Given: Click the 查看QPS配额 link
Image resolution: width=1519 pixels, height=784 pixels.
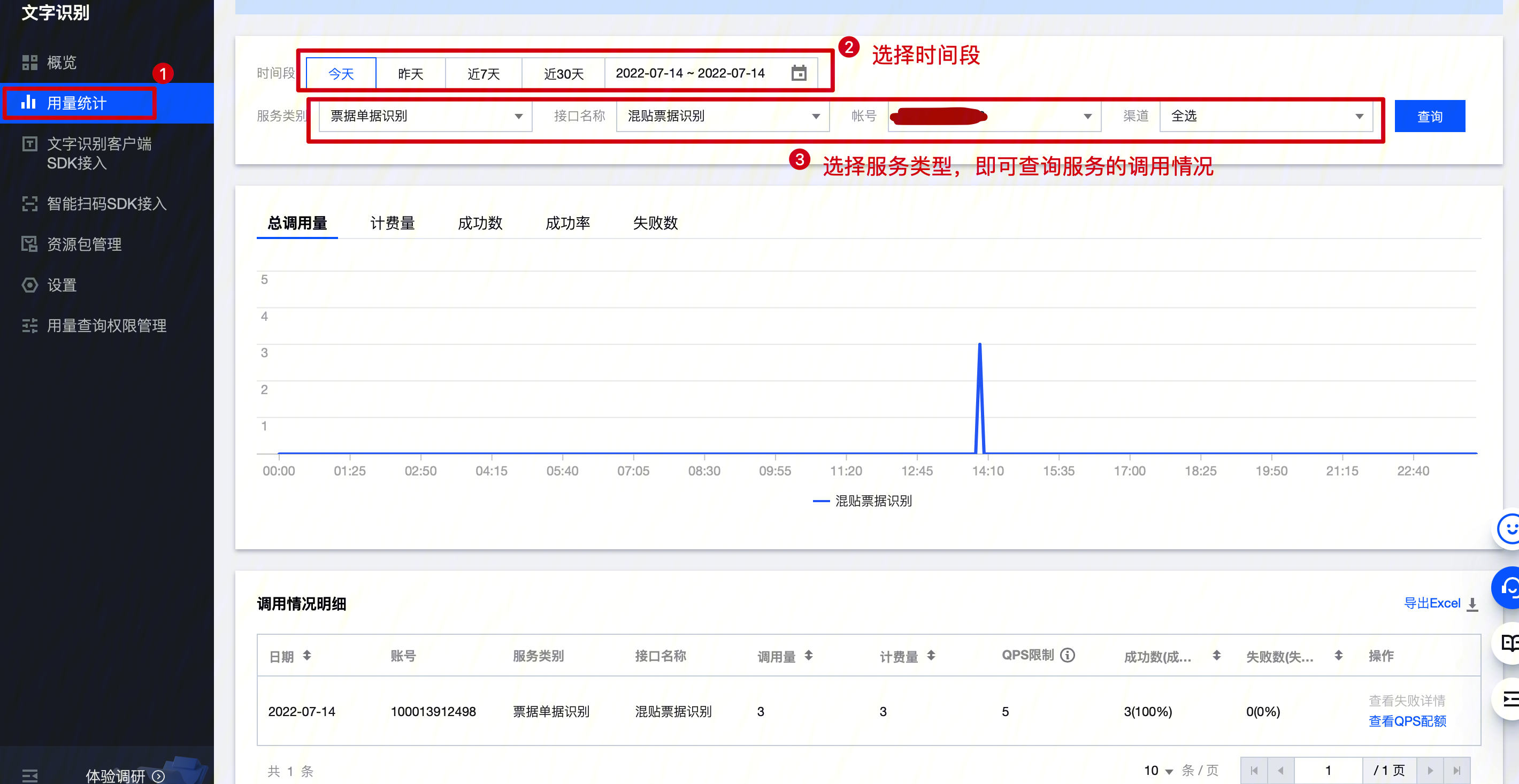Looking at the screenshot, I should click(x=1407, y=721).
